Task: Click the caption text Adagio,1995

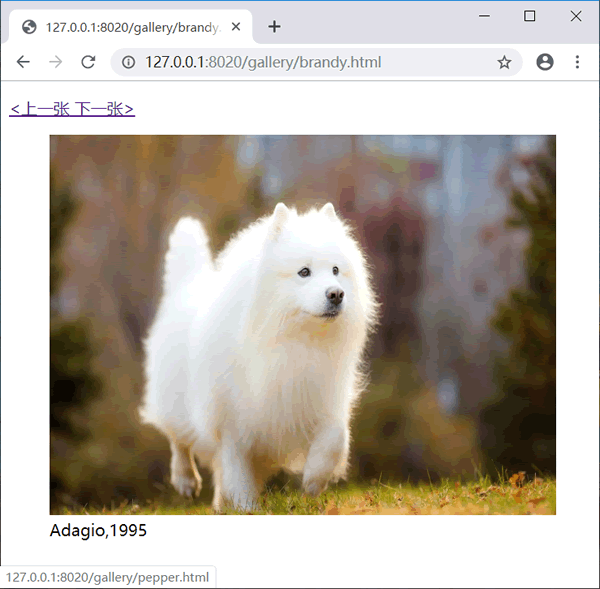Action: click(98, 530)
